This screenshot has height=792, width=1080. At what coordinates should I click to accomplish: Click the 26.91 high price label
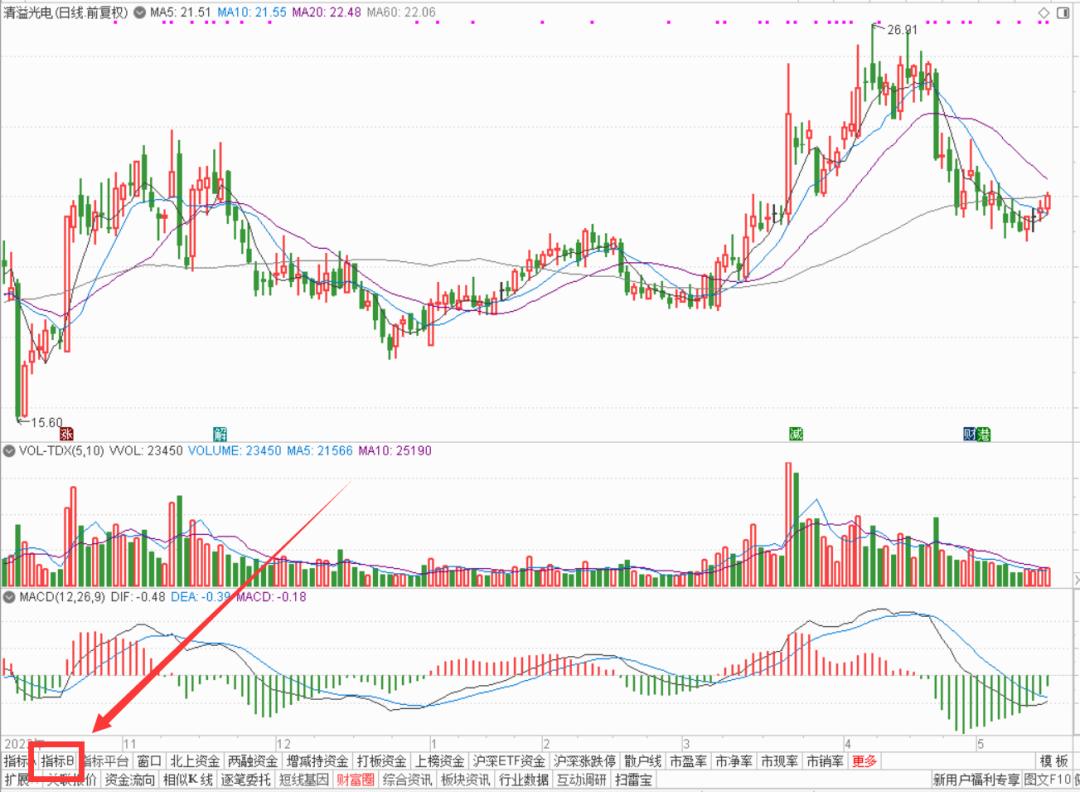pyautogui.click(x=902, y=30)
